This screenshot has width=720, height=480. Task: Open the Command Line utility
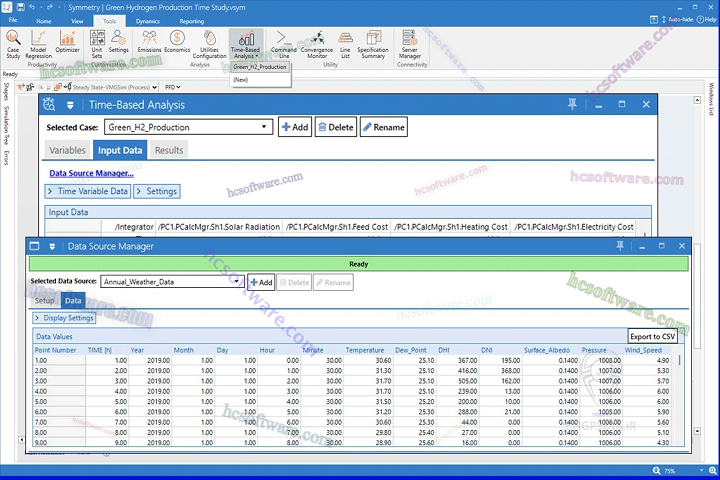click(x=284, y=44)
